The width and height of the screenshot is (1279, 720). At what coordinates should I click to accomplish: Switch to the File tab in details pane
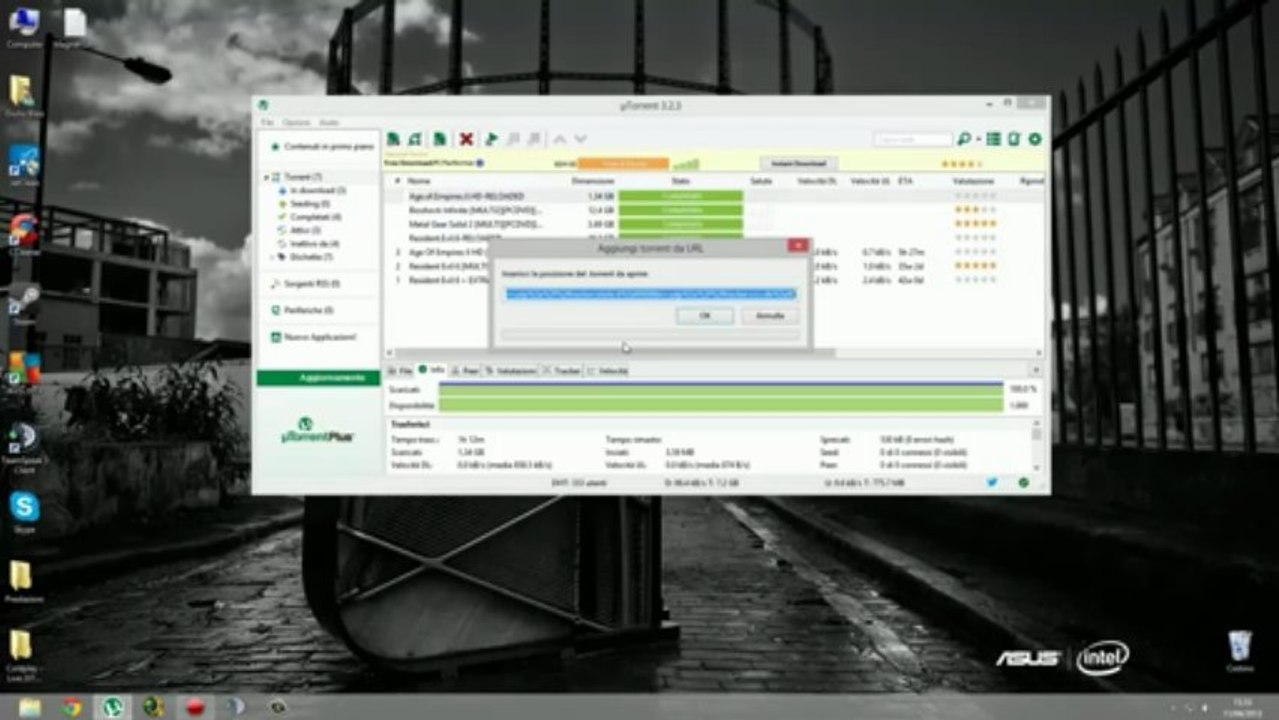(400, 371)
